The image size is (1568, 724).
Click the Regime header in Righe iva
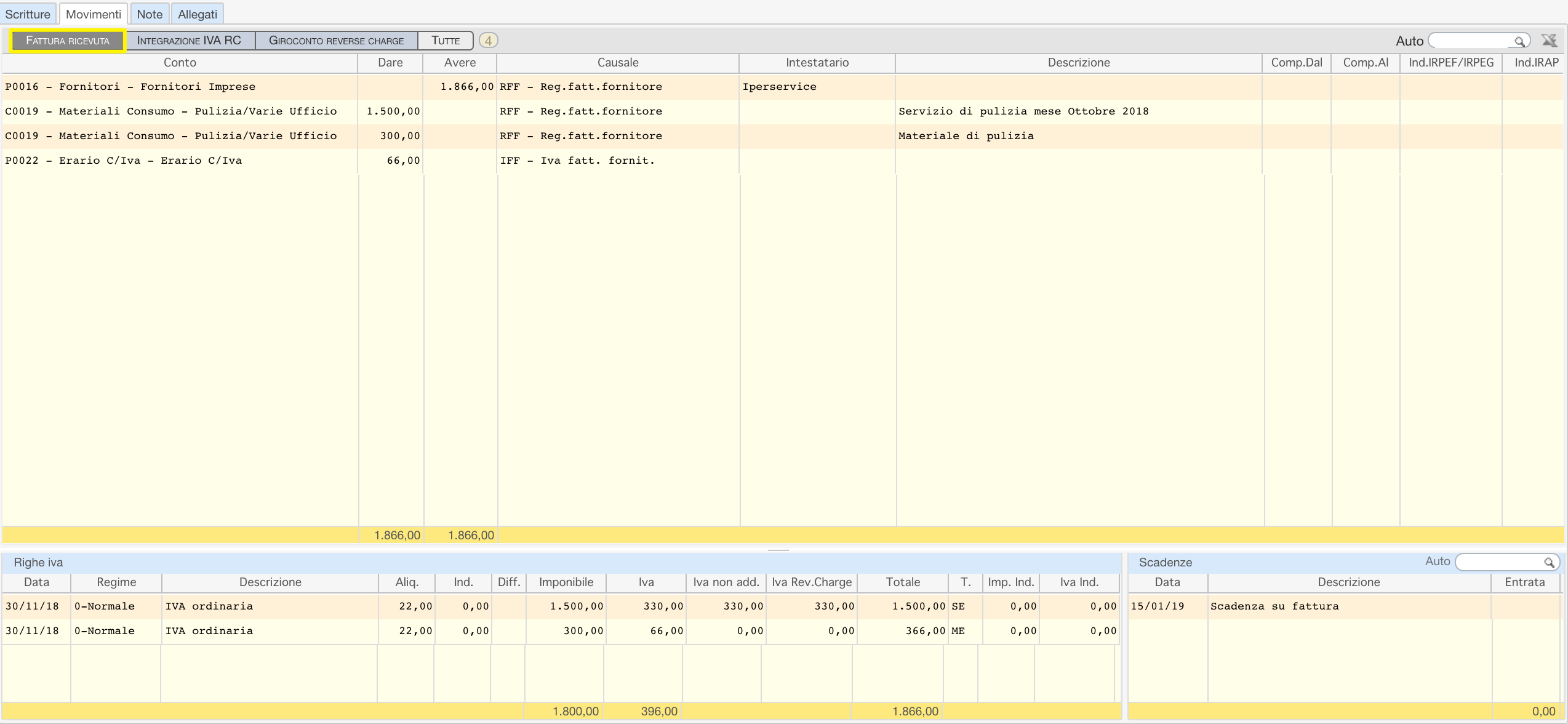pos(116,582)
